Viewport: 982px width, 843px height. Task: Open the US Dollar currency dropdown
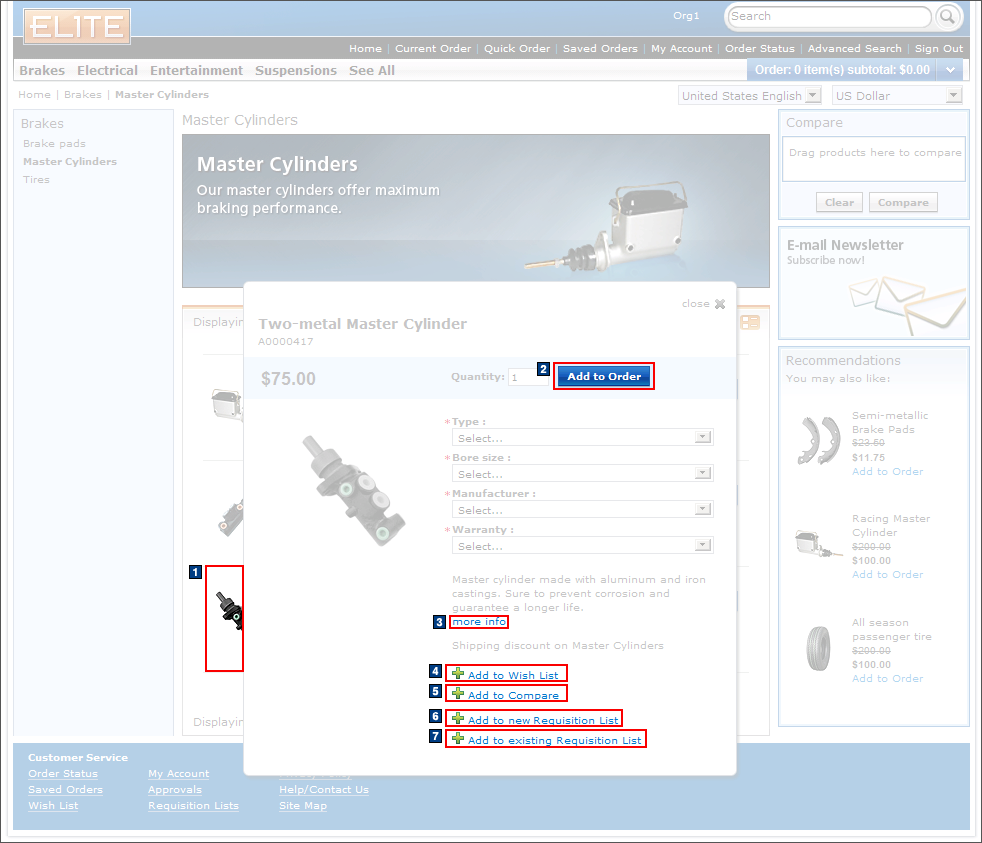click(x=897, y=96)
